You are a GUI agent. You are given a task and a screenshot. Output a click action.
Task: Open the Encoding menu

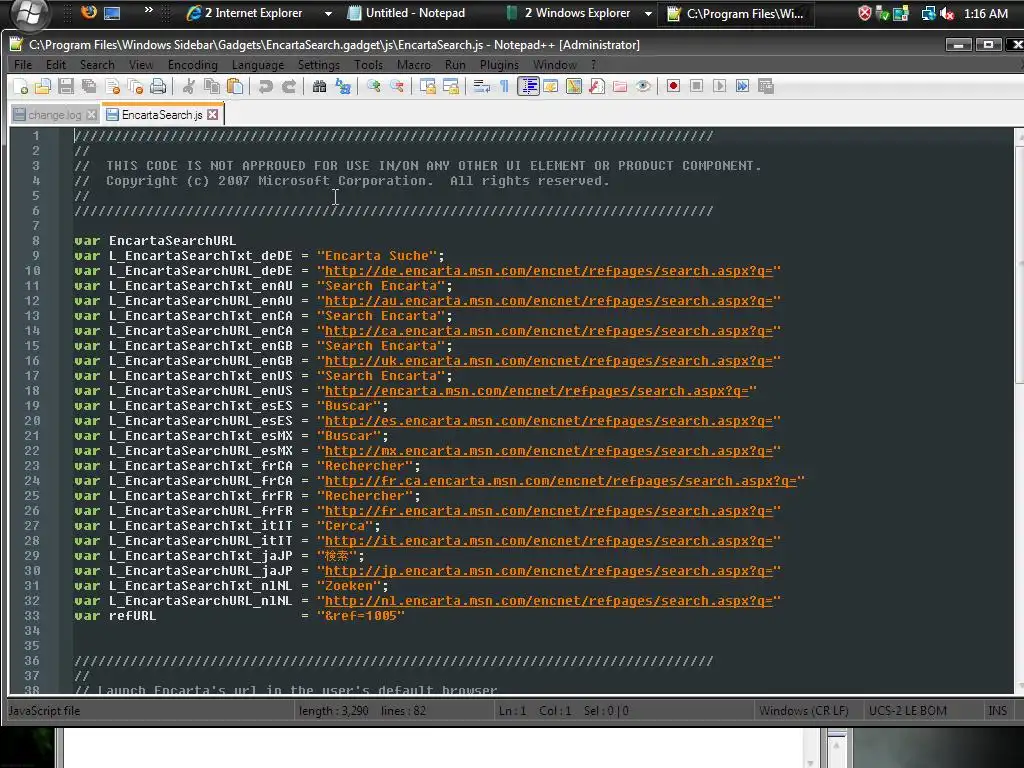pos(193,65)
